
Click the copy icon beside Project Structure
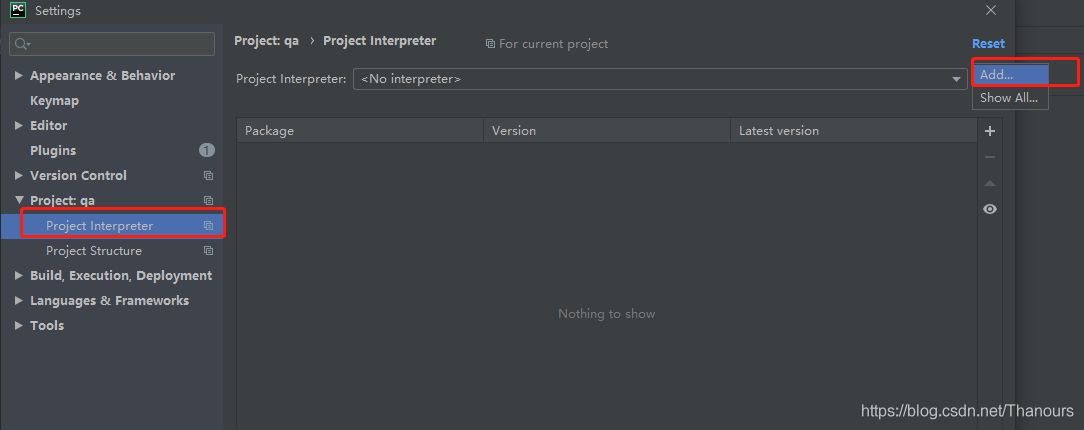[208, 251]
